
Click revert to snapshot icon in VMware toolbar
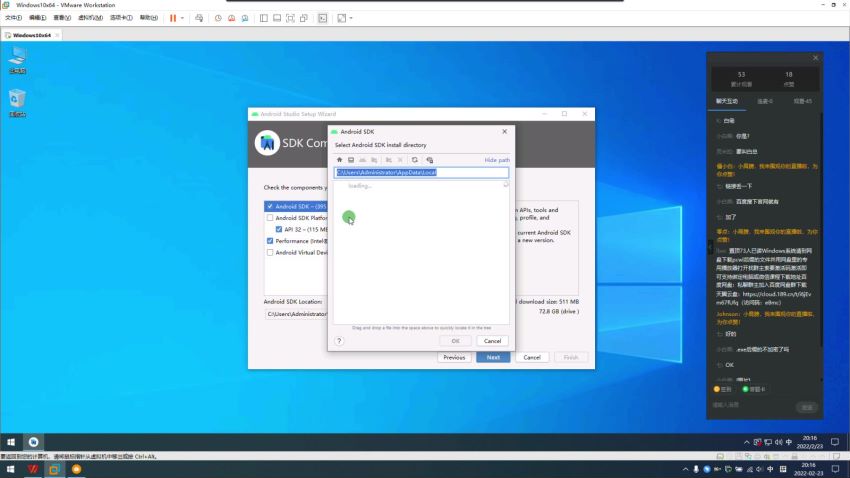click(x=231, y=18)
